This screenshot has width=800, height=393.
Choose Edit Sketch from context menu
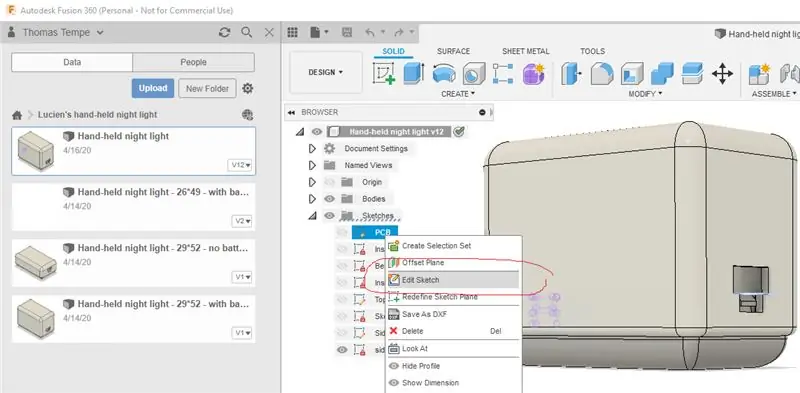click(453, 280)
